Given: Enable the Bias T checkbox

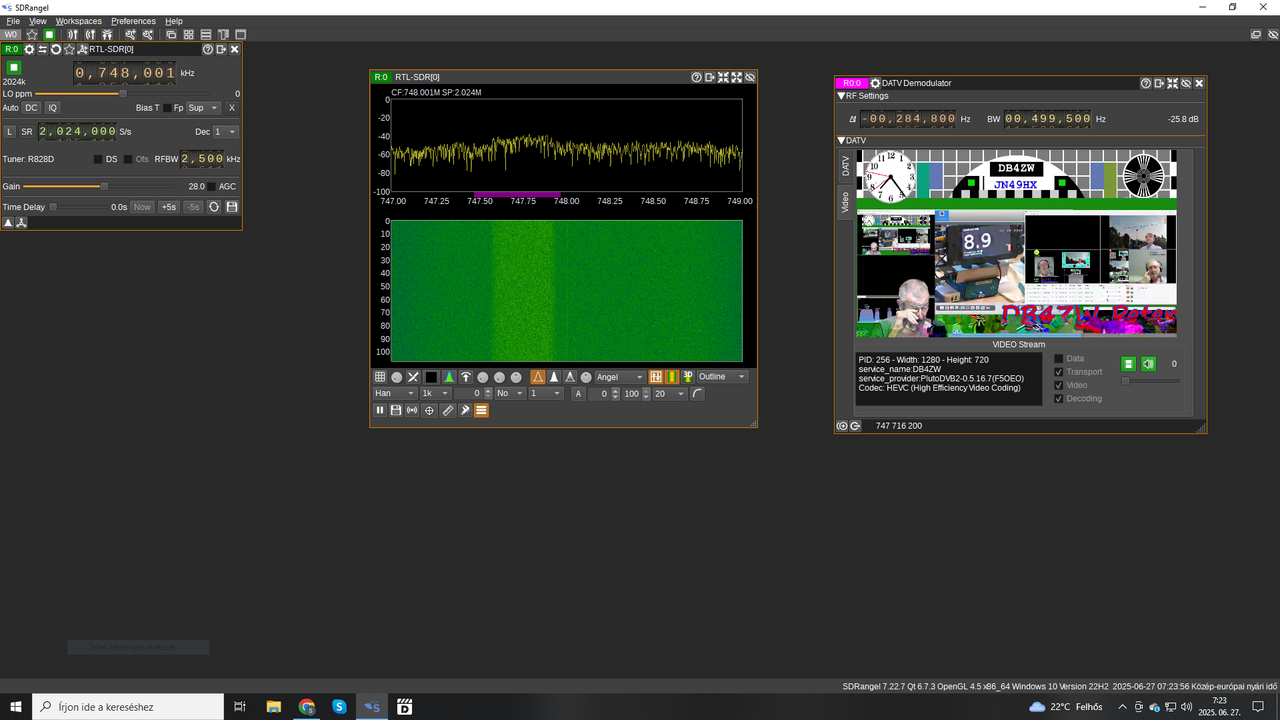Looking at the screenshot, I should click(x=167, y=108).
